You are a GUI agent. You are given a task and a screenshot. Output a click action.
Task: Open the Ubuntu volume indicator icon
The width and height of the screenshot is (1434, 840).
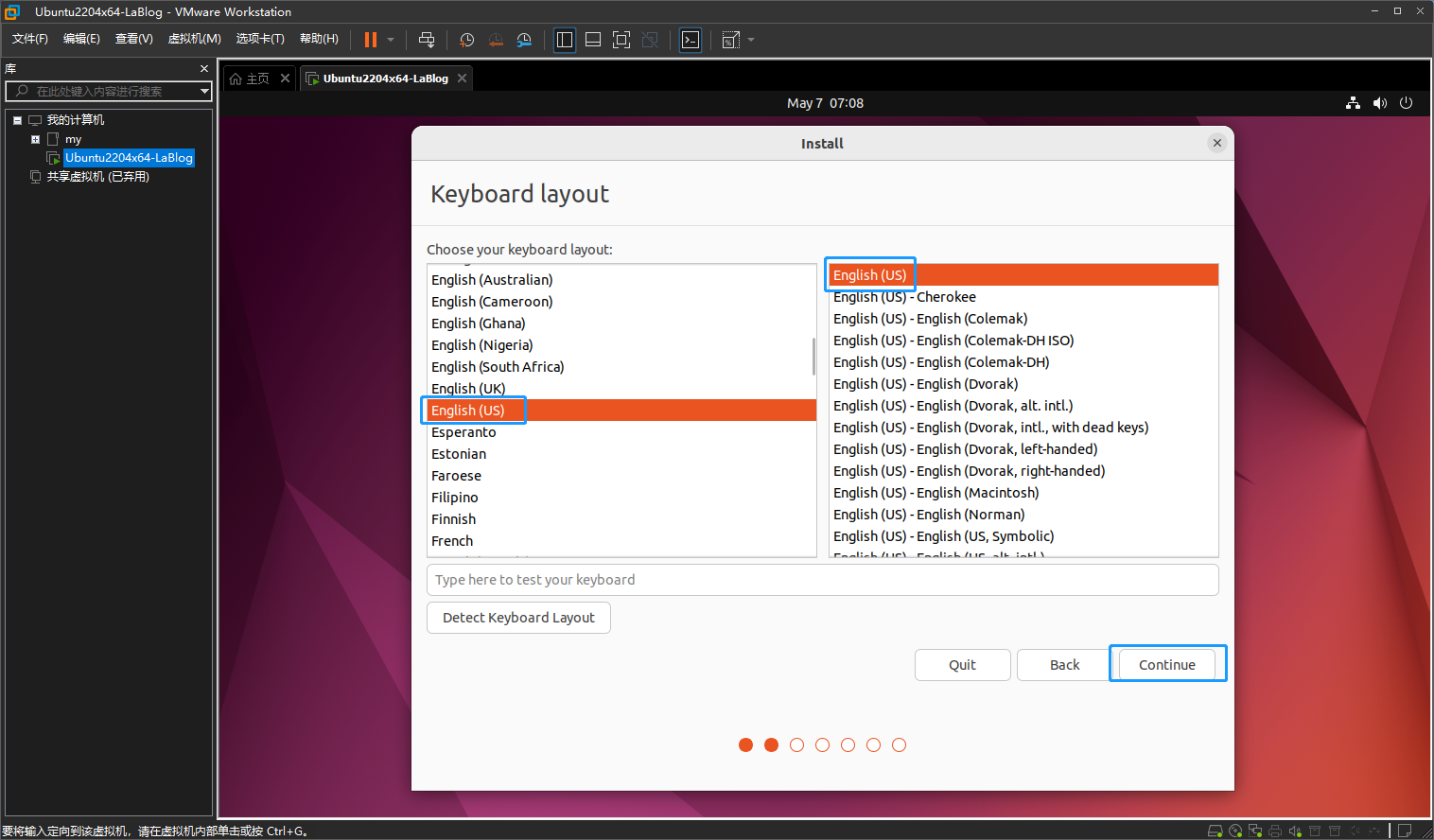1380,103
